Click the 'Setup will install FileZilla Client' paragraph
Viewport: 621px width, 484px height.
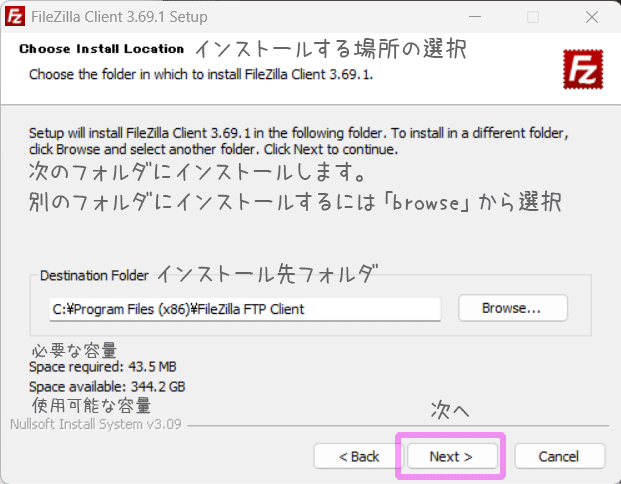pyautogui.click(x=299, y=141)
